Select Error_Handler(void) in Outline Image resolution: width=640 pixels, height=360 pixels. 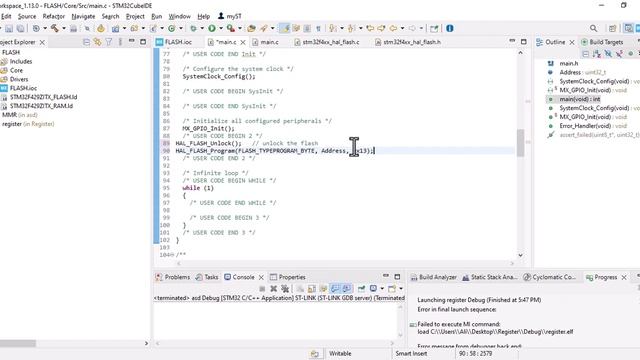point(585,126)
